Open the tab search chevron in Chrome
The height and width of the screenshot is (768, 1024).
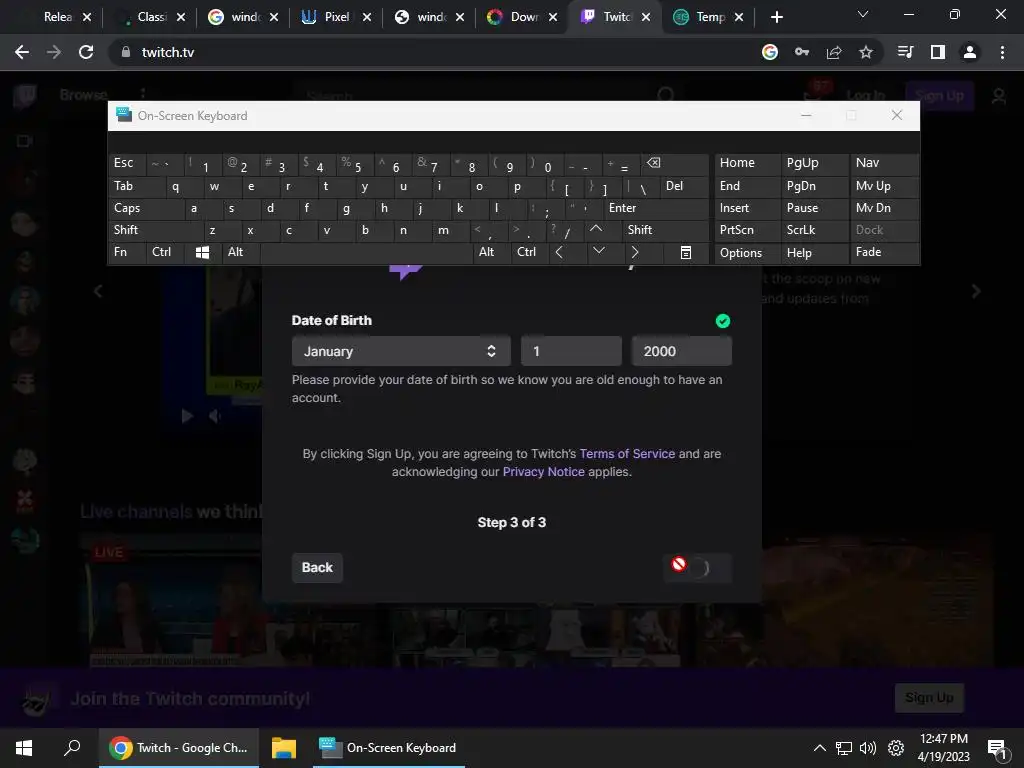tap(863, 14)
